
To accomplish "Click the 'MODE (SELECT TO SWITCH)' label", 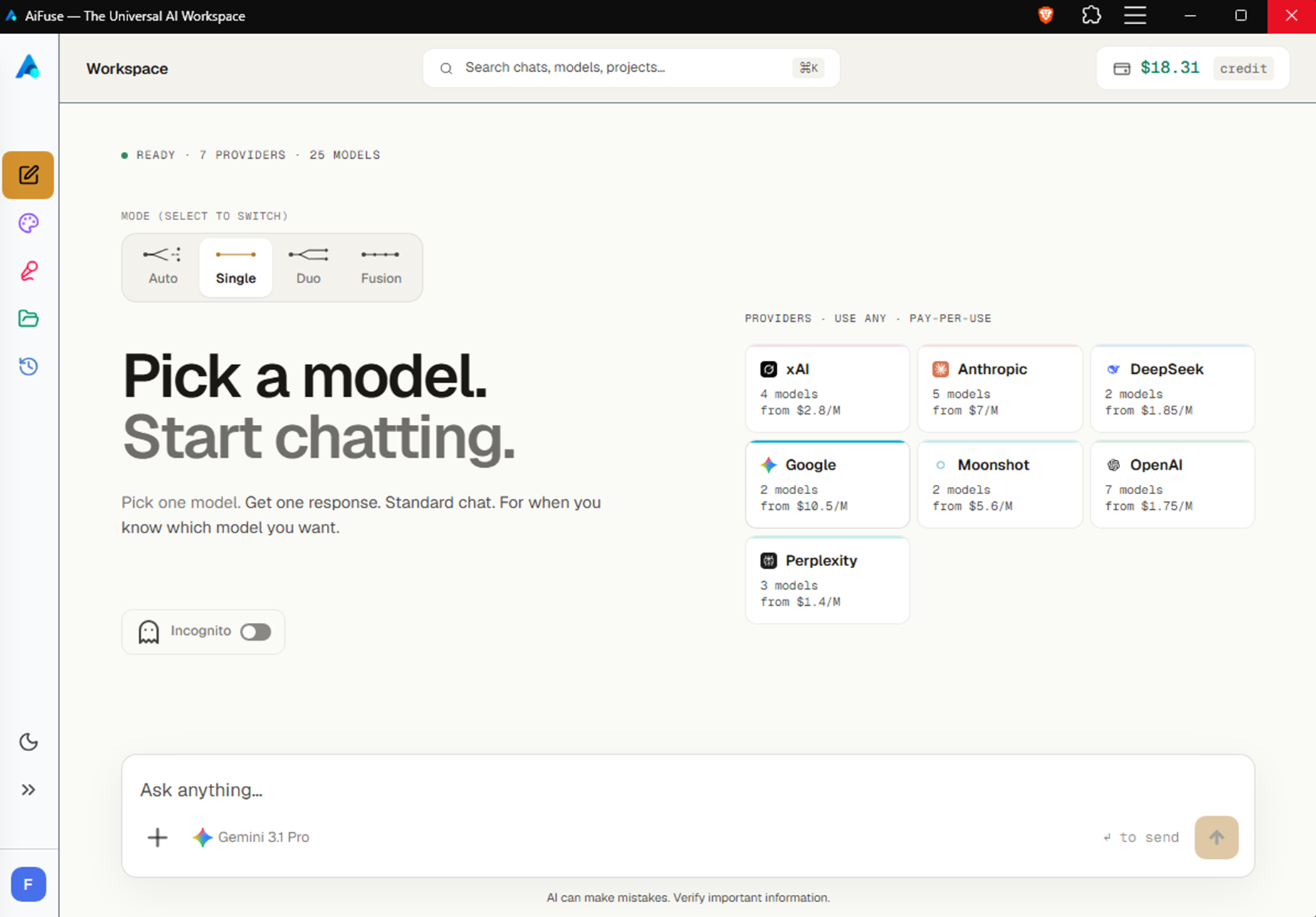I will [x=204, y=216].
